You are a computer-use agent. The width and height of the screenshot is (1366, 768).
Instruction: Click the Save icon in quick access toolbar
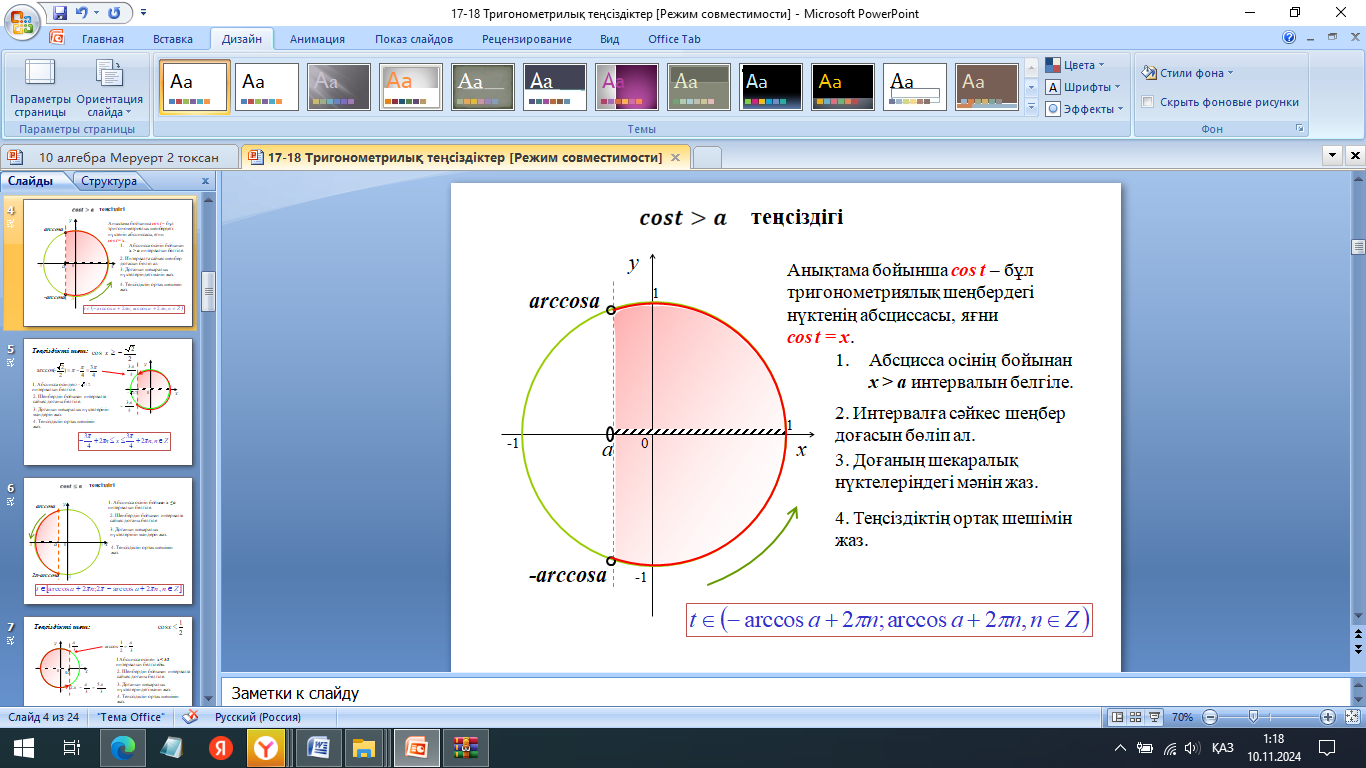coord(59,14)
